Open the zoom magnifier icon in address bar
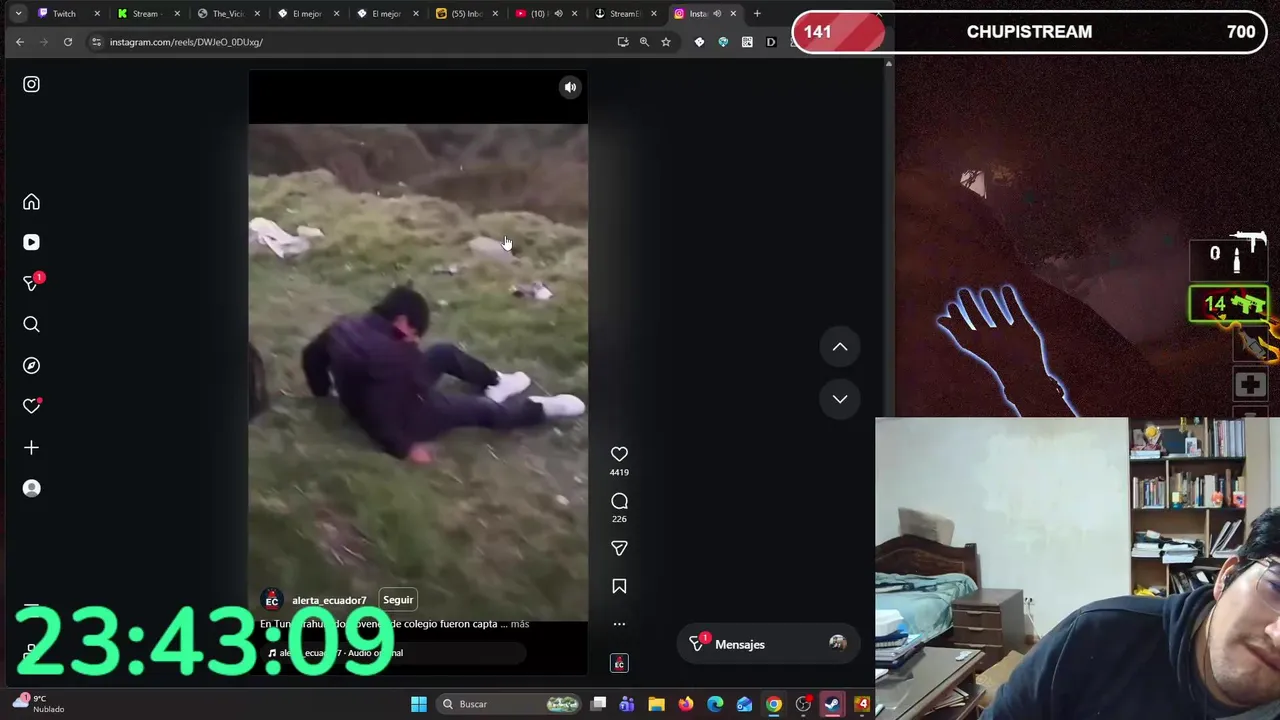The height and width of the screenshot is (720, 1280). [644, 42]
